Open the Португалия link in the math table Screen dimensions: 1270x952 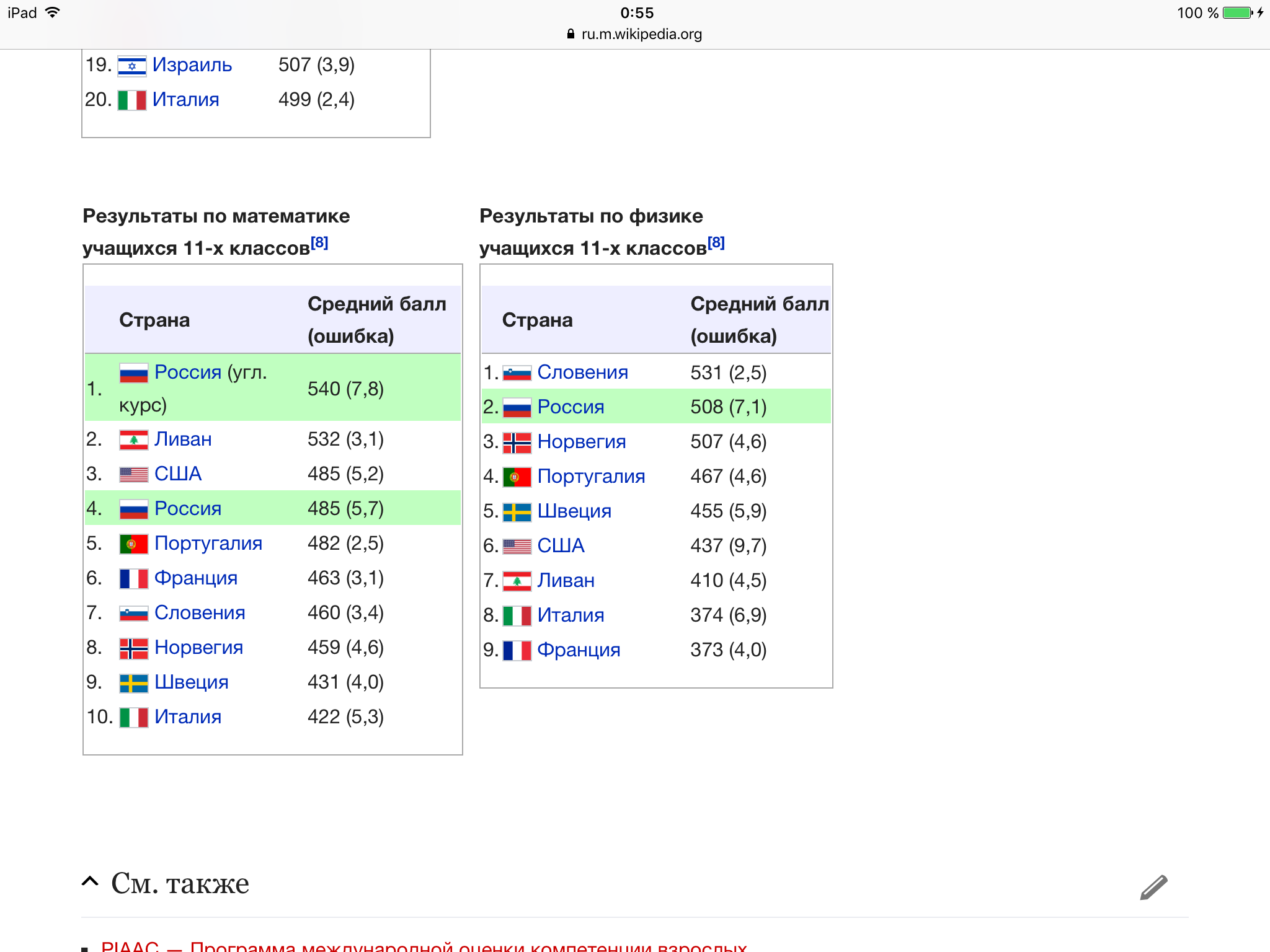(208, 543)
